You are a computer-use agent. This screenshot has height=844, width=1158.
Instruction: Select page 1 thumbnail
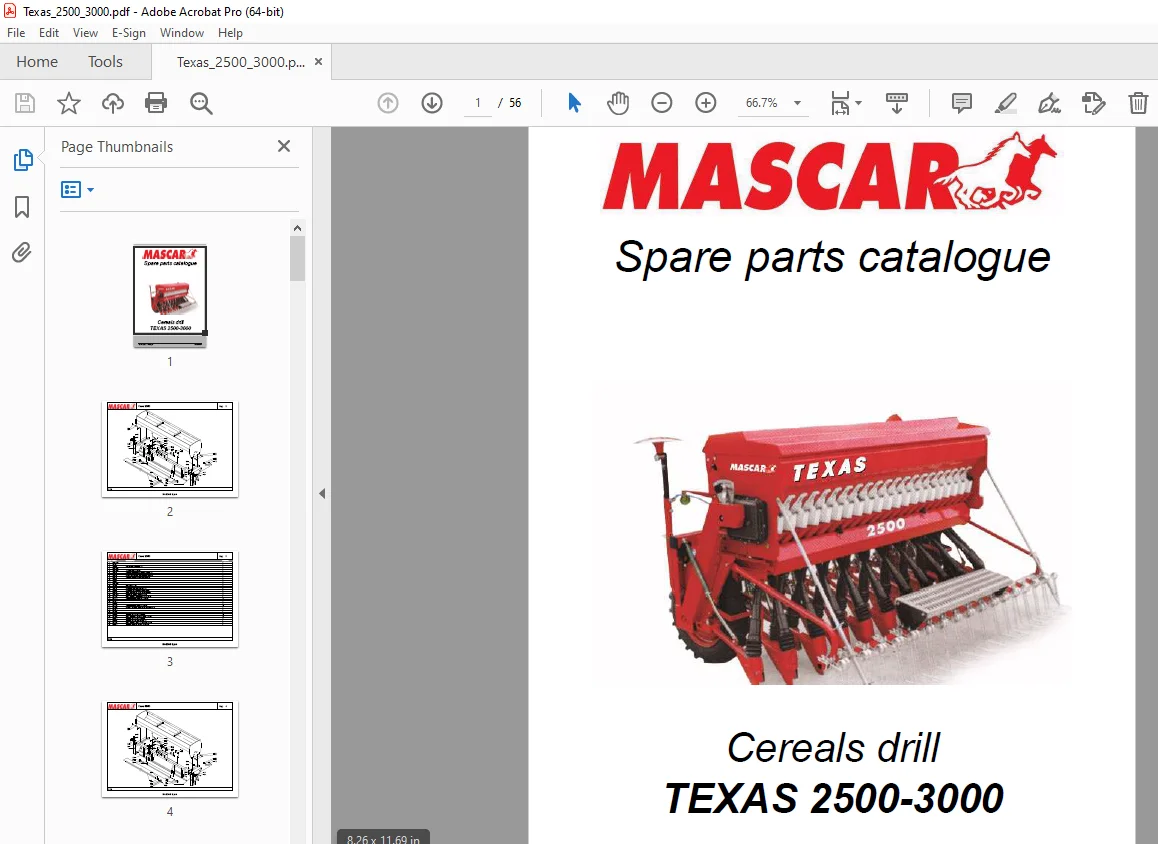tap(170, 295)
